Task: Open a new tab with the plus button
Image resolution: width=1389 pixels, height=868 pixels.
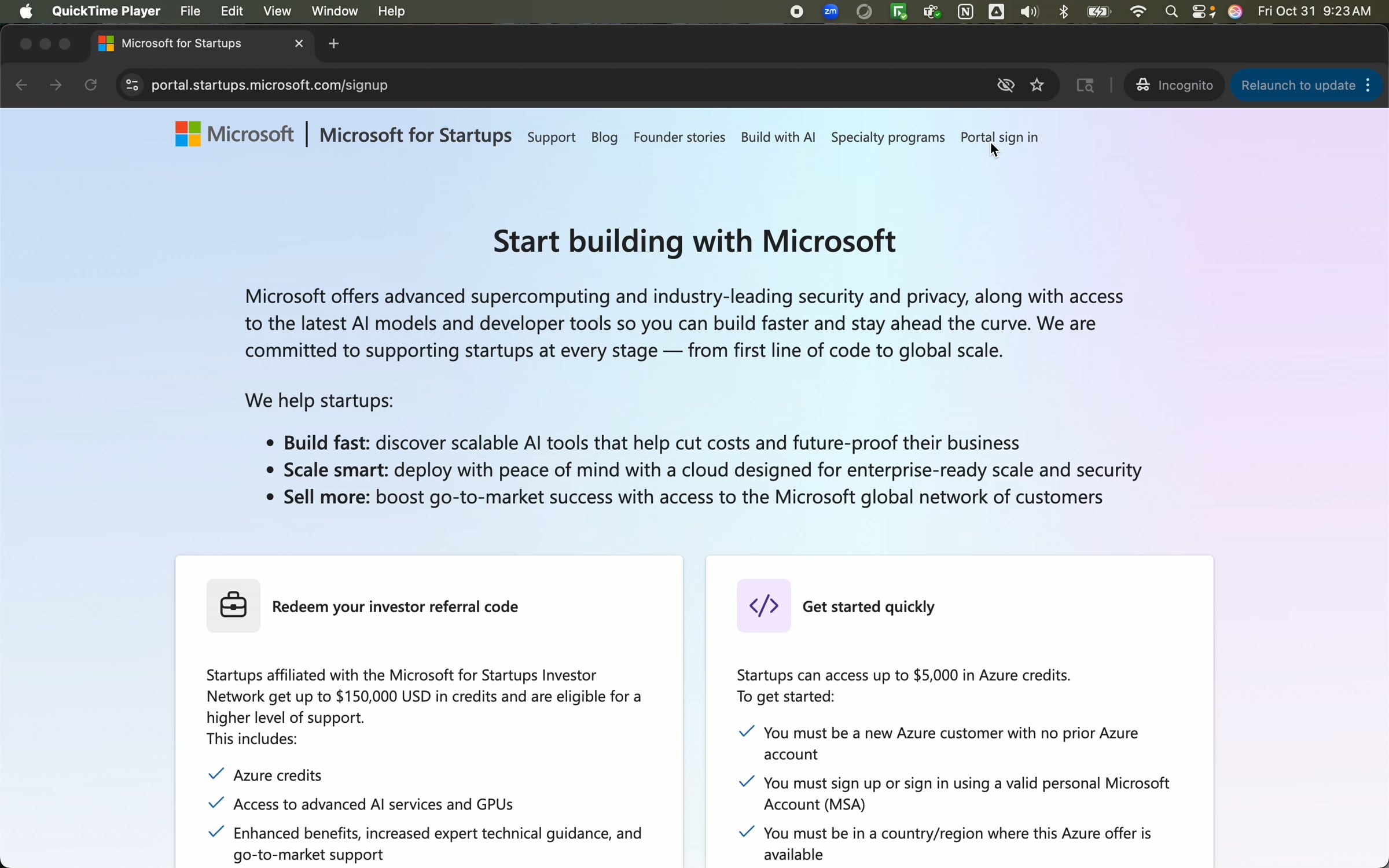Action: click(x=333, y=43)
